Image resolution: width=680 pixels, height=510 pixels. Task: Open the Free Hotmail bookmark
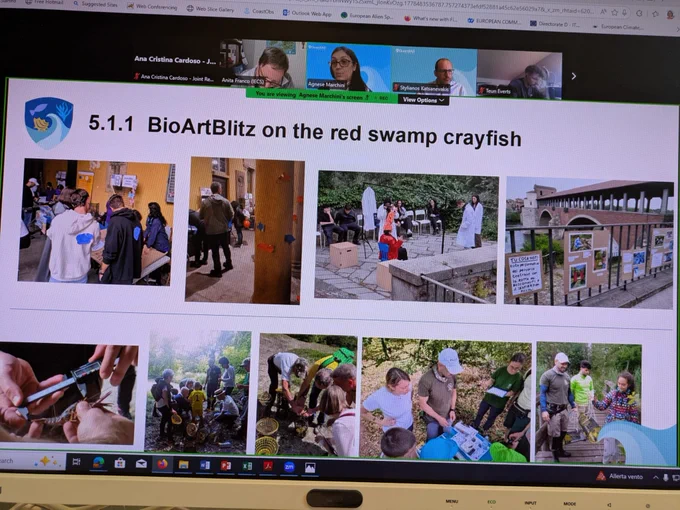coord(43,2)
